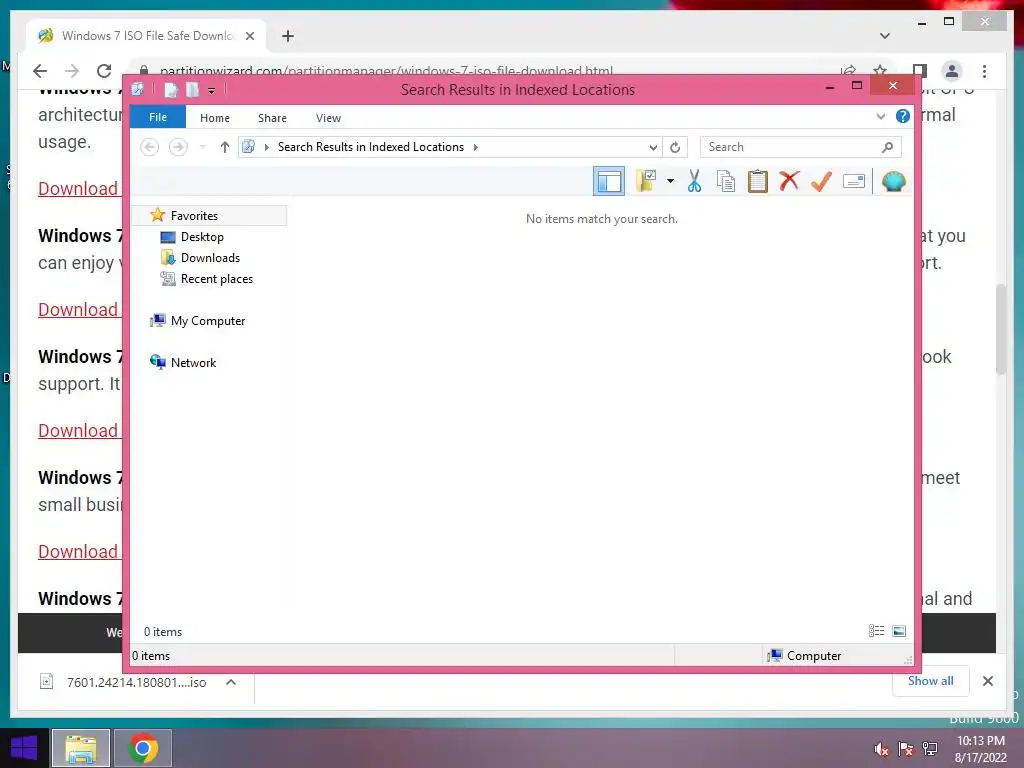Select Network in navigation pane
1024x768 pixels.
(x=193, y=362)
